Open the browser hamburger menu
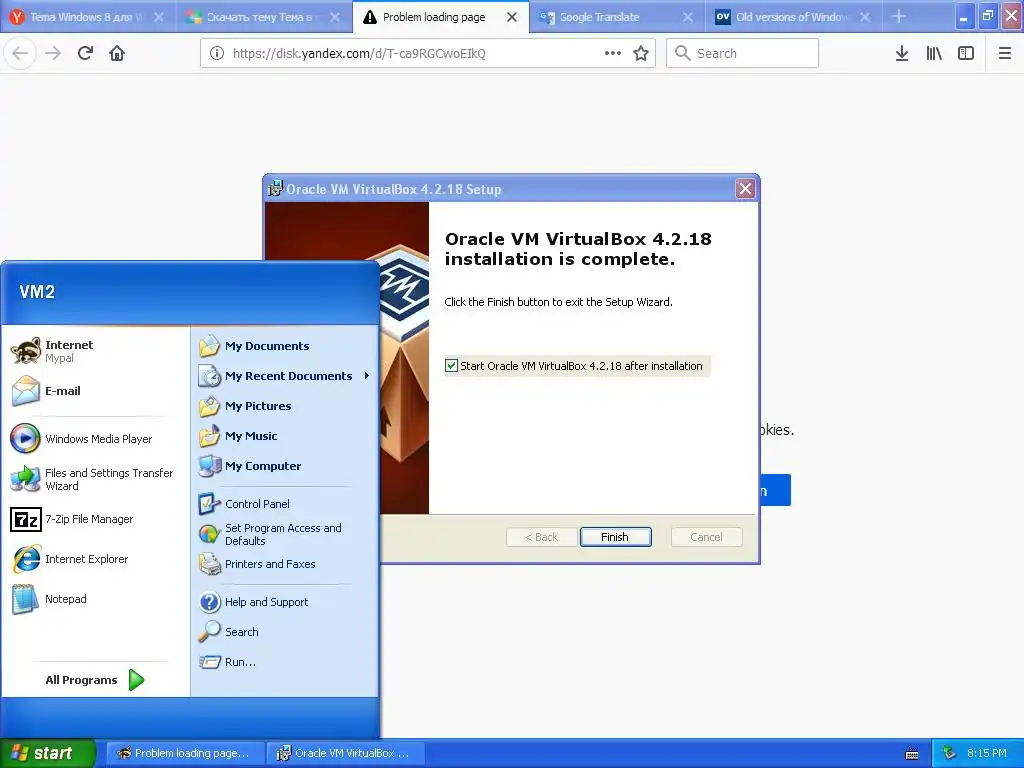This screenshot has width=1024, height=768. point(1005,53)
